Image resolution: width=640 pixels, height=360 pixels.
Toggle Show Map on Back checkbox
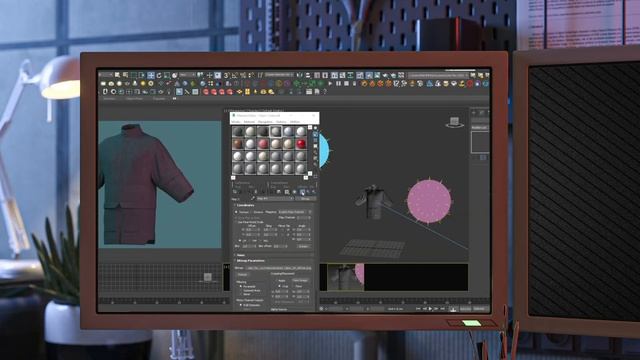236,218
